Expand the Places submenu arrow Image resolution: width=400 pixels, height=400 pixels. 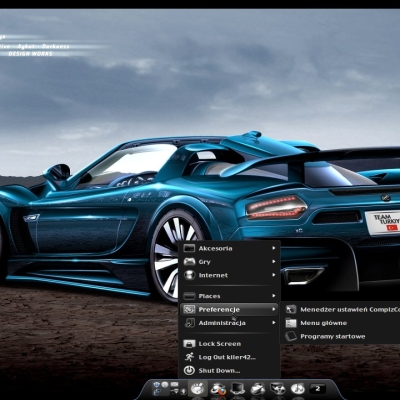tap(273, 296)
